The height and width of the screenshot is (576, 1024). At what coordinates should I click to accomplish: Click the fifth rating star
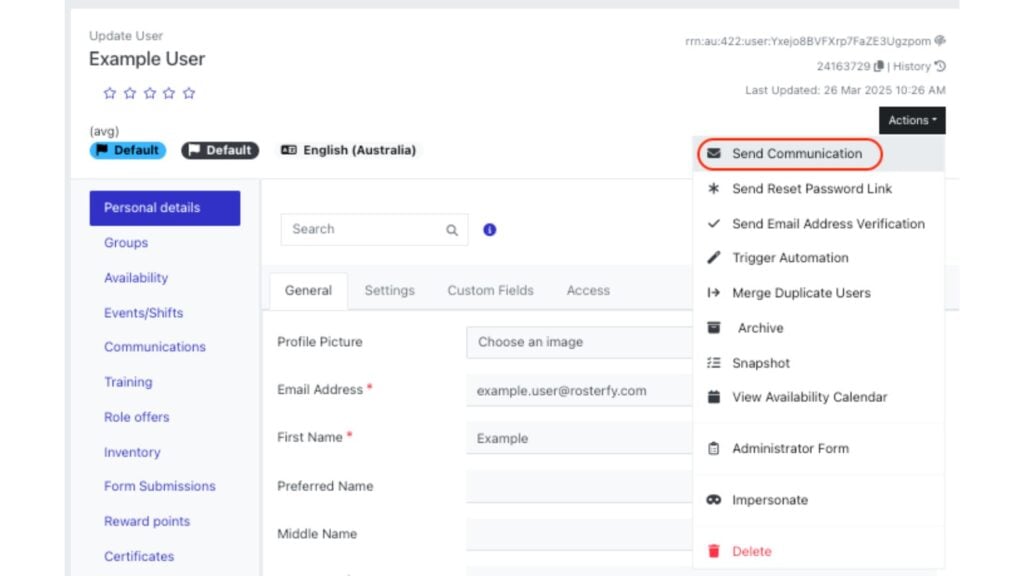coord(189,93)
